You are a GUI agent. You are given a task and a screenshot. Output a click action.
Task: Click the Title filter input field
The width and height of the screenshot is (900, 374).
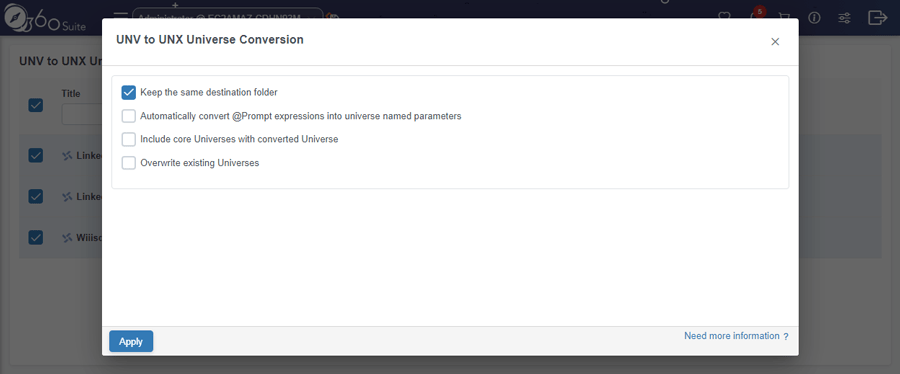82,115
